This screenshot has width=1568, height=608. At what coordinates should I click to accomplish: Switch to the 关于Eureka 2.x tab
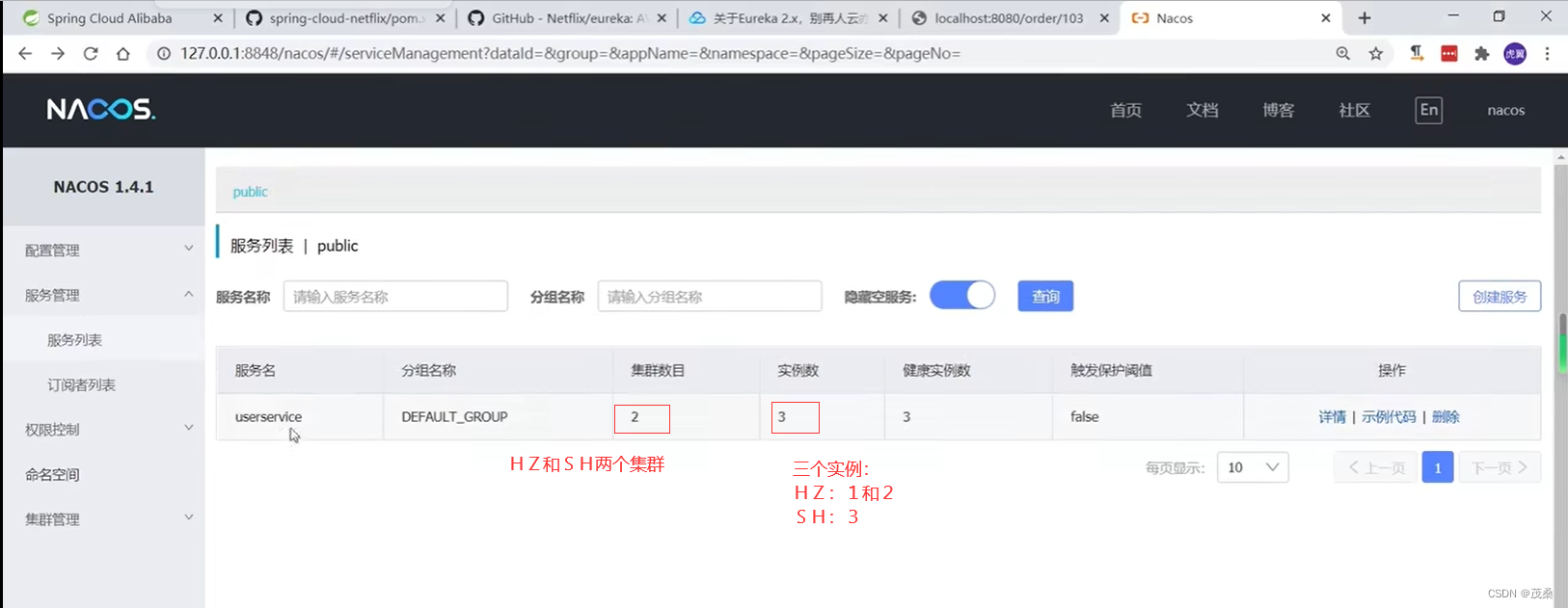(x=786, y=18)
